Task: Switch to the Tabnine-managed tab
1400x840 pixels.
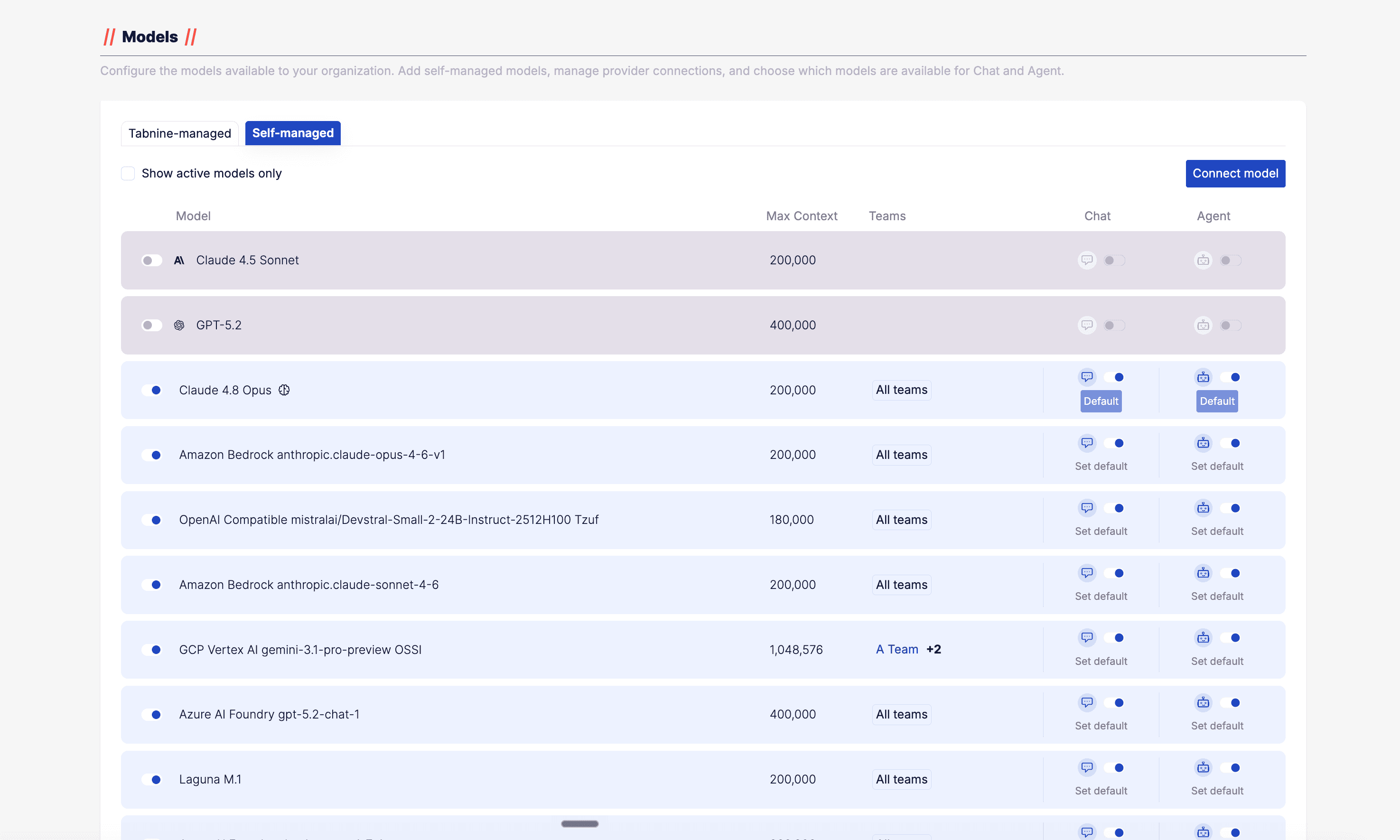Action: tap(179, 133)
